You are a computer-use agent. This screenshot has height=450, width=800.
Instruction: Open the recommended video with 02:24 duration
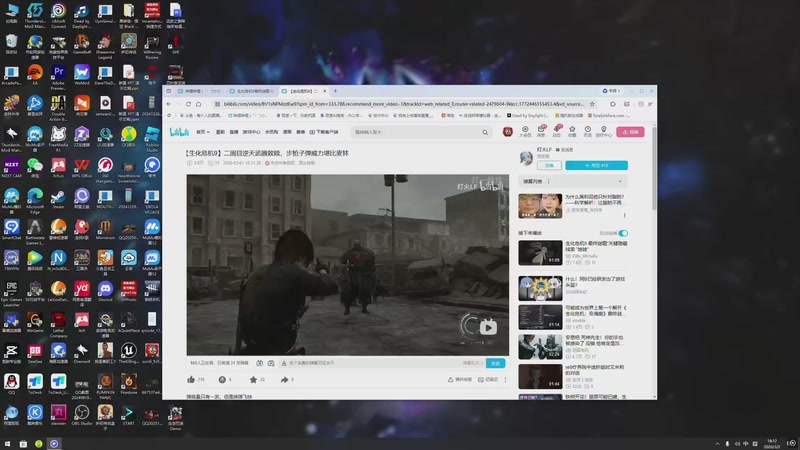(540, 347)
